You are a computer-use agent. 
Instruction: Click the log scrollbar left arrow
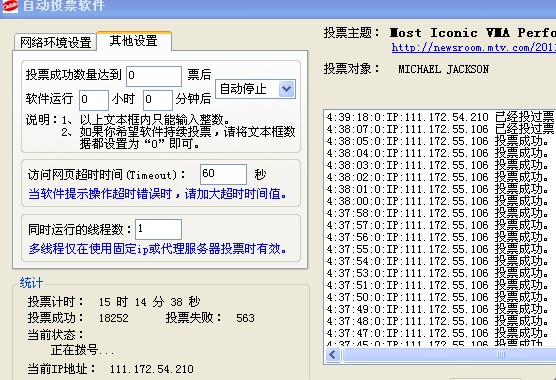333,354
